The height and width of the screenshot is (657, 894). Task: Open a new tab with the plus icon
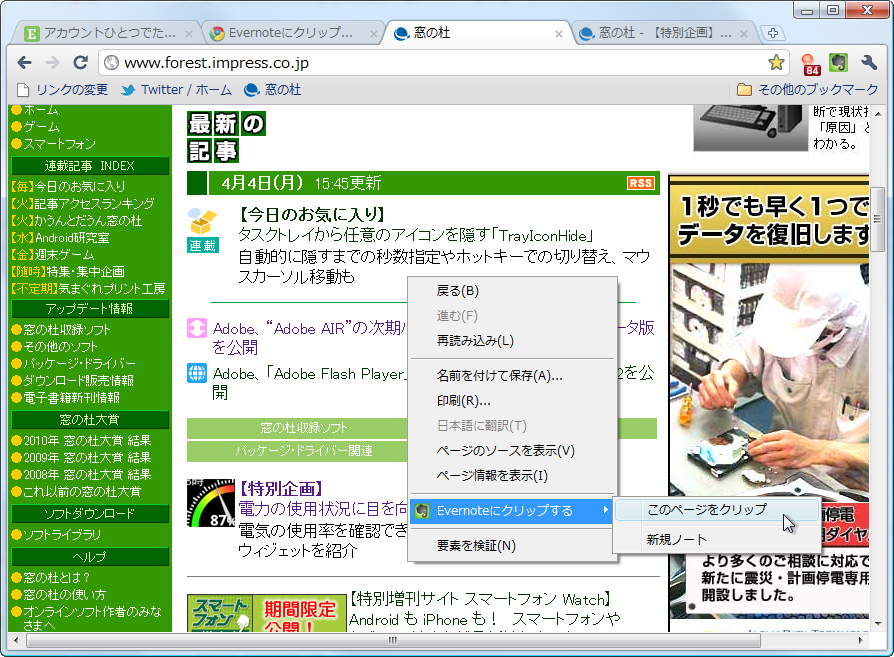(x=772, y=32)
